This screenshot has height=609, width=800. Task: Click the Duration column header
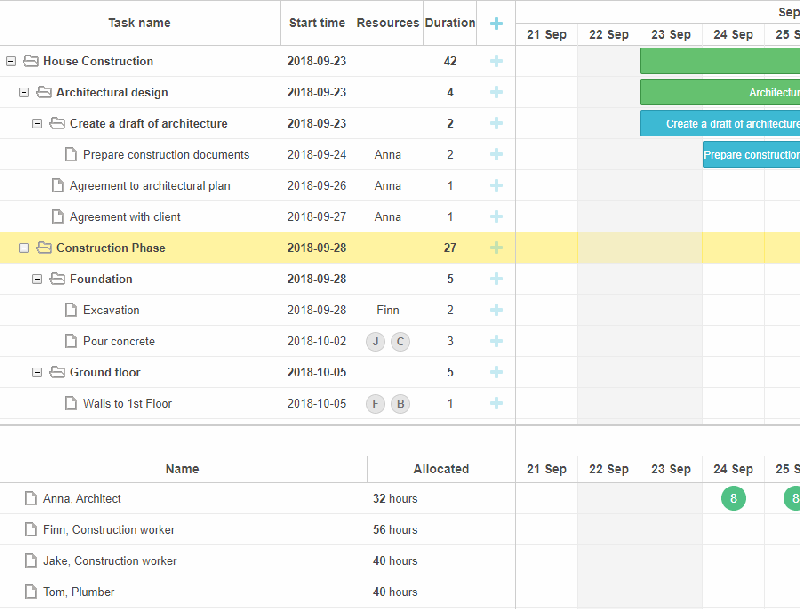pyautogui.click(x=449, y=22)
